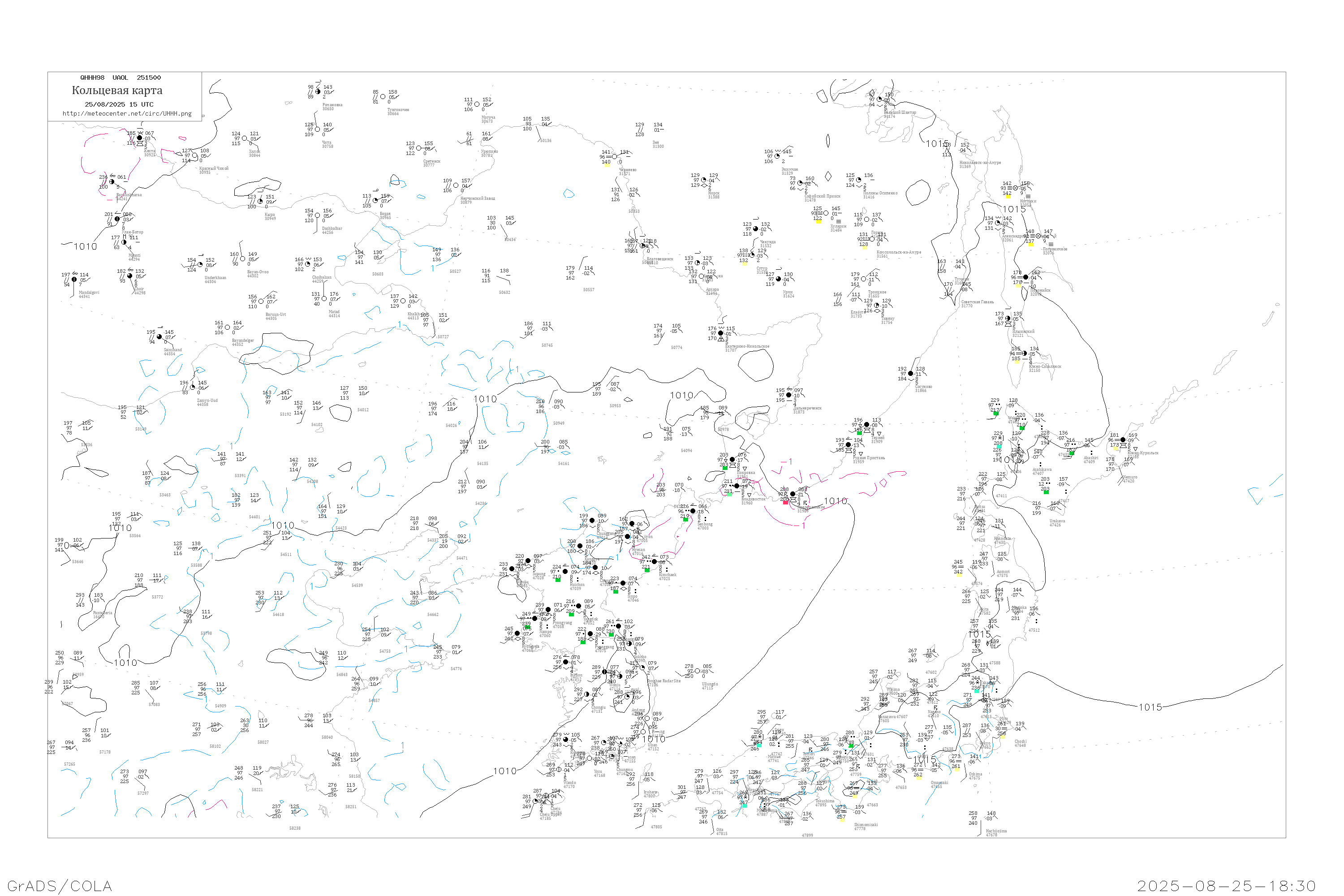Viewport: 1344px width, 896px height.
Task: Click the Hachijojima station label
Action: coord(996,831)
